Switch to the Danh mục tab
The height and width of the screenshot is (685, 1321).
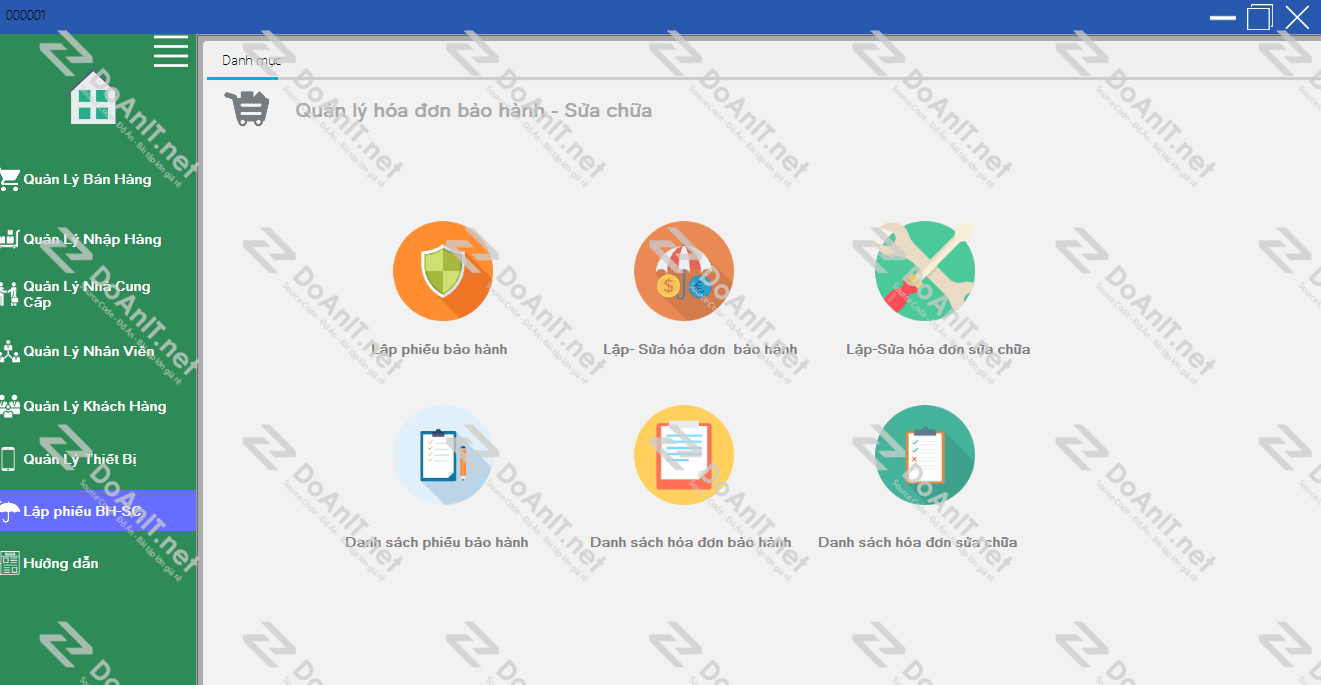pyautogui.click(x=250, y=61)
